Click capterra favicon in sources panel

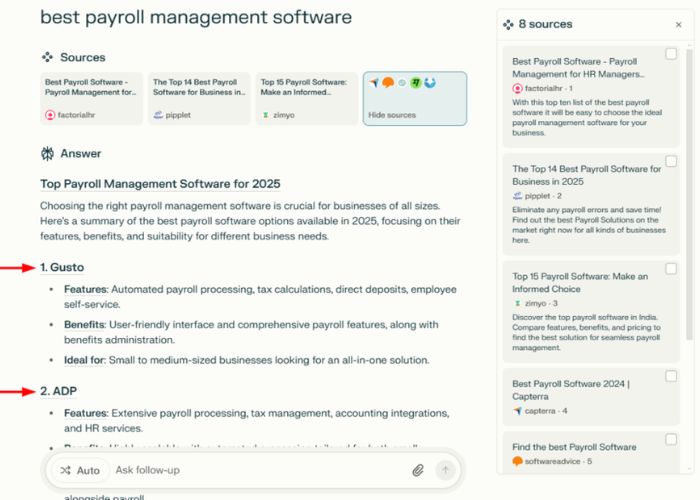tap(517, 411)
